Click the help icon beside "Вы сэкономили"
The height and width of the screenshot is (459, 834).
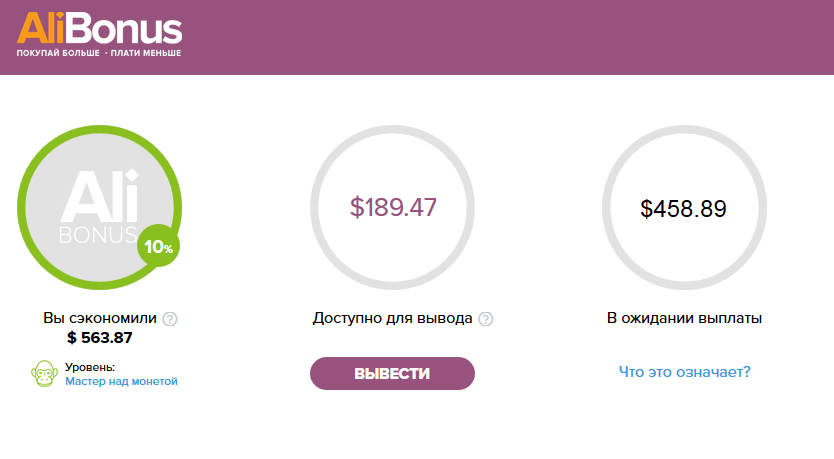click(170, 319)
